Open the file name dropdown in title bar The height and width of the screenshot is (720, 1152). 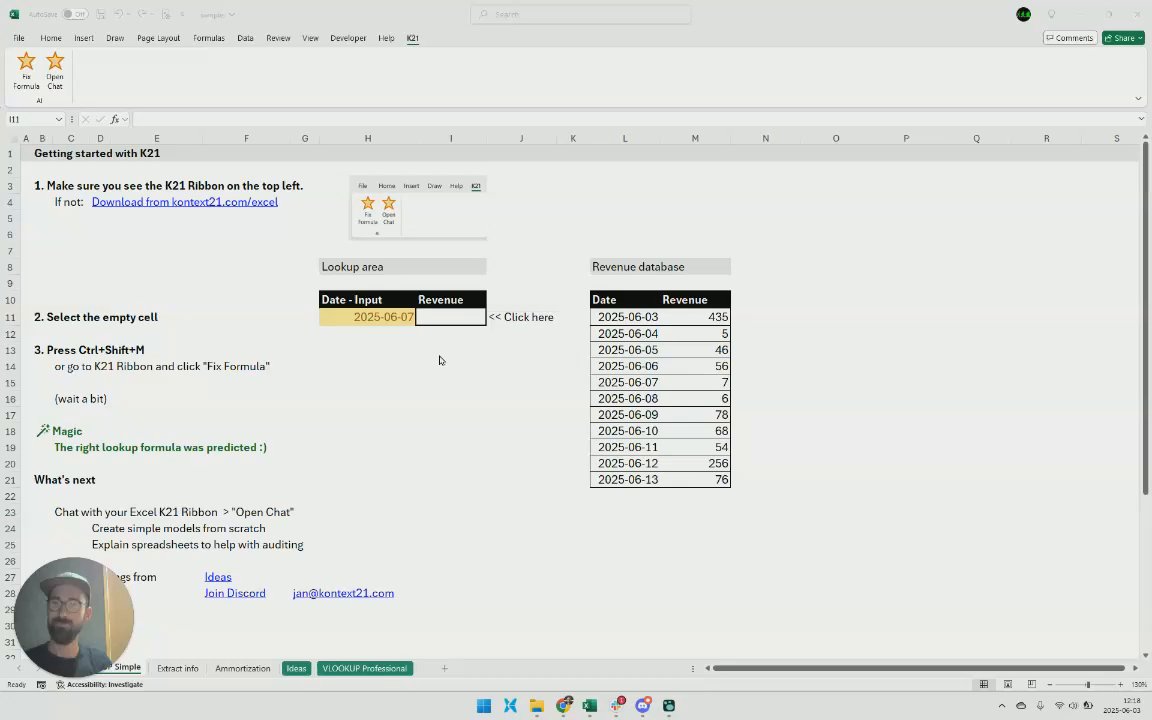(x=231, y=14)
